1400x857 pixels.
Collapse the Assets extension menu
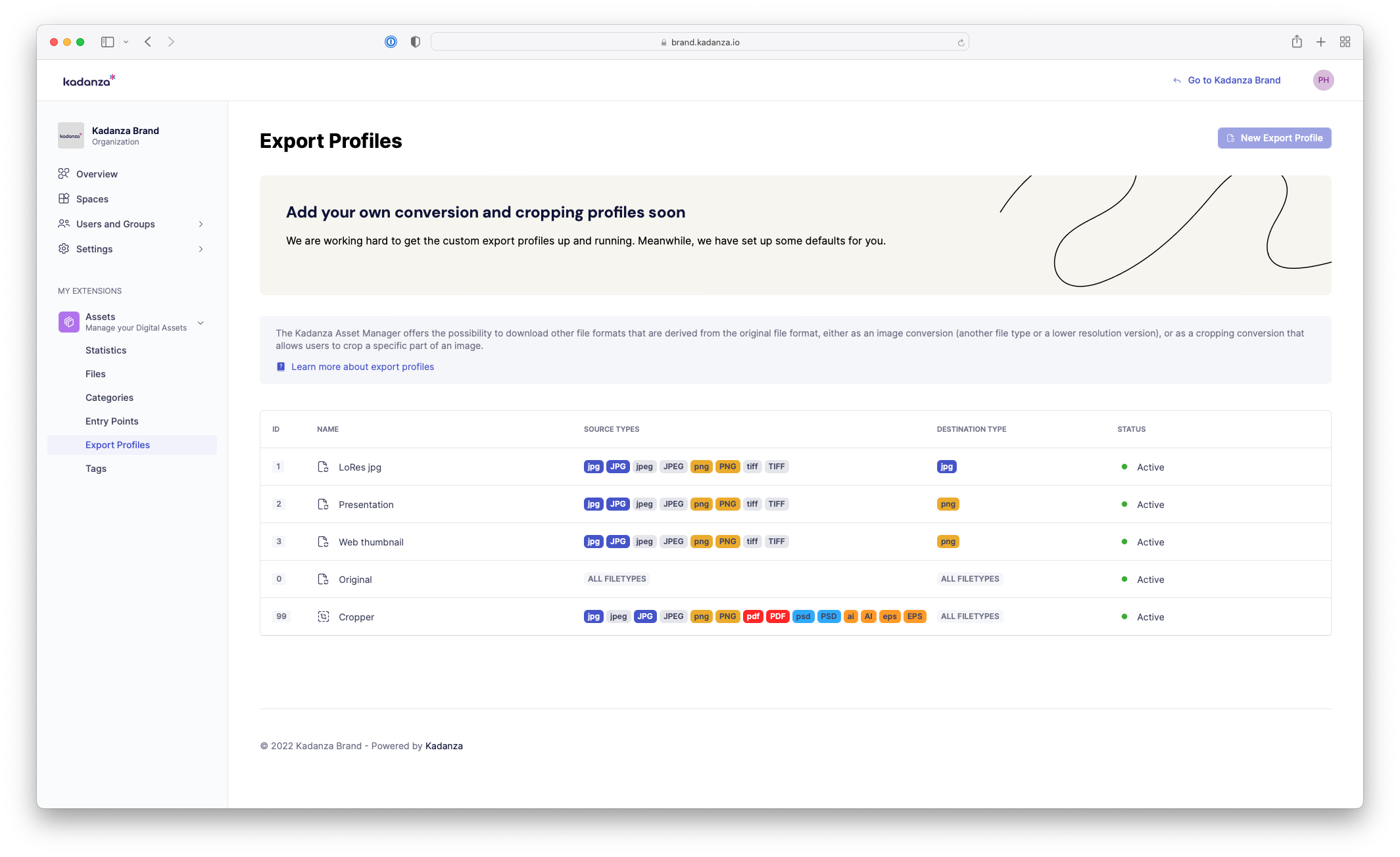(201, 323)
